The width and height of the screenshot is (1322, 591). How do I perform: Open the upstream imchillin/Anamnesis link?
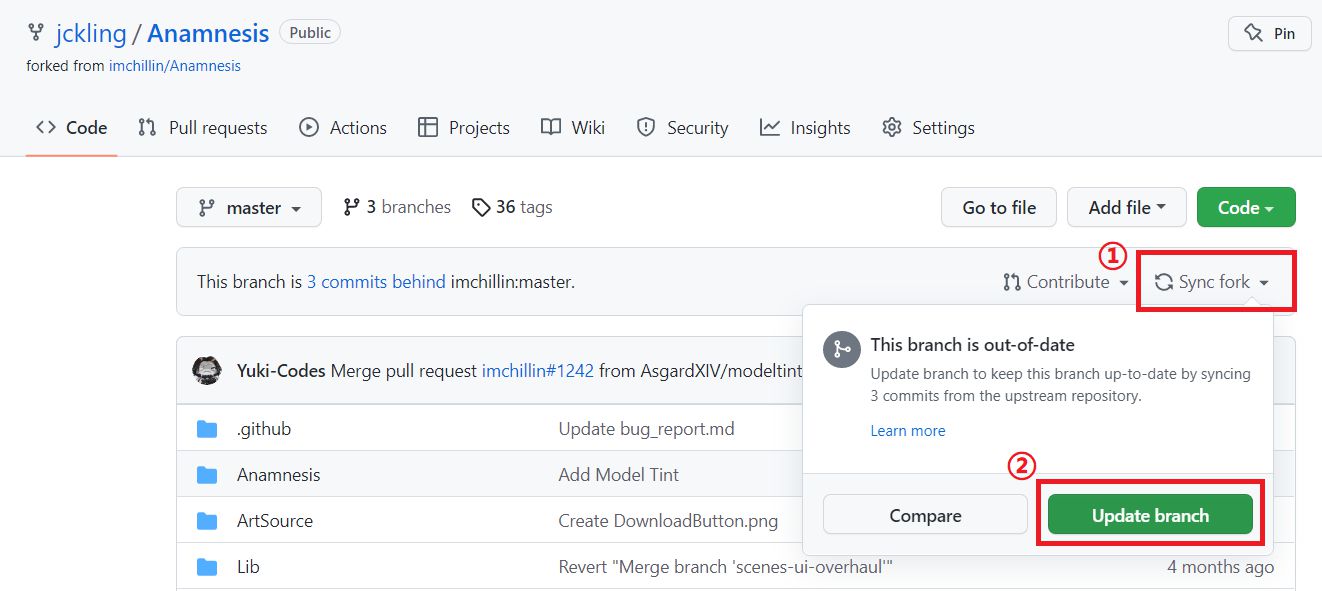(x=175, y=66)
